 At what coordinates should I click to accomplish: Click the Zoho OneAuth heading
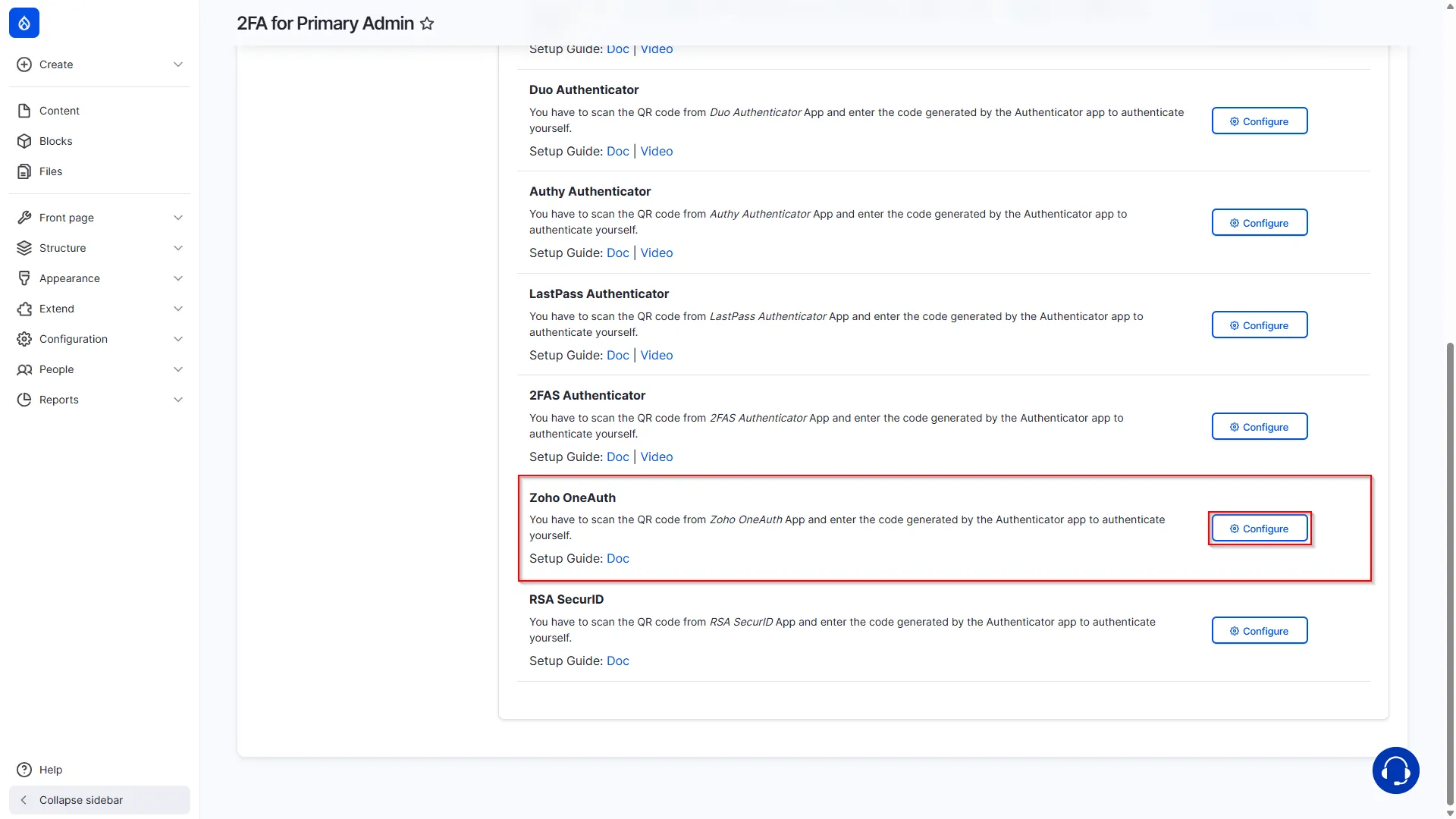(573, 497)
